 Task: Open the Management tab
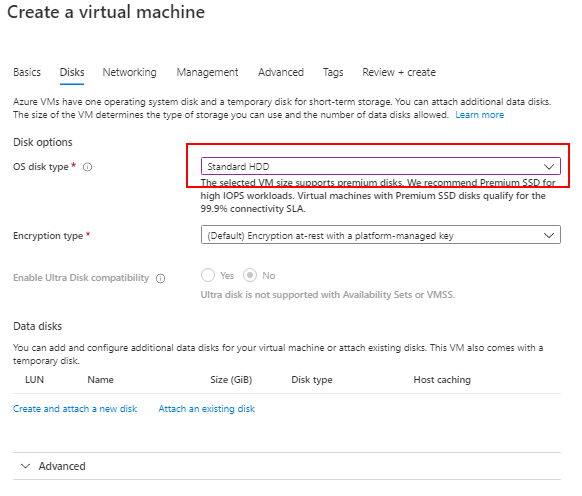tap(207, 72)
